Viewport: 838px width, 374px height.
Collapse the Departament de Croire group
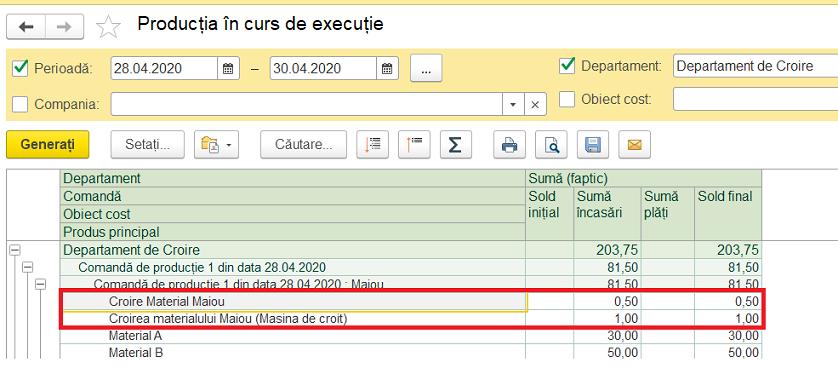click(x=14, y=250)
